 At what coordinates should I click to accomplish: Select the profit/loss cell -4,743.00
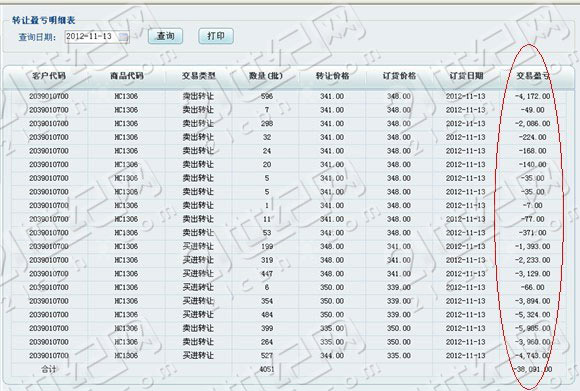click(x=533, y=356)
